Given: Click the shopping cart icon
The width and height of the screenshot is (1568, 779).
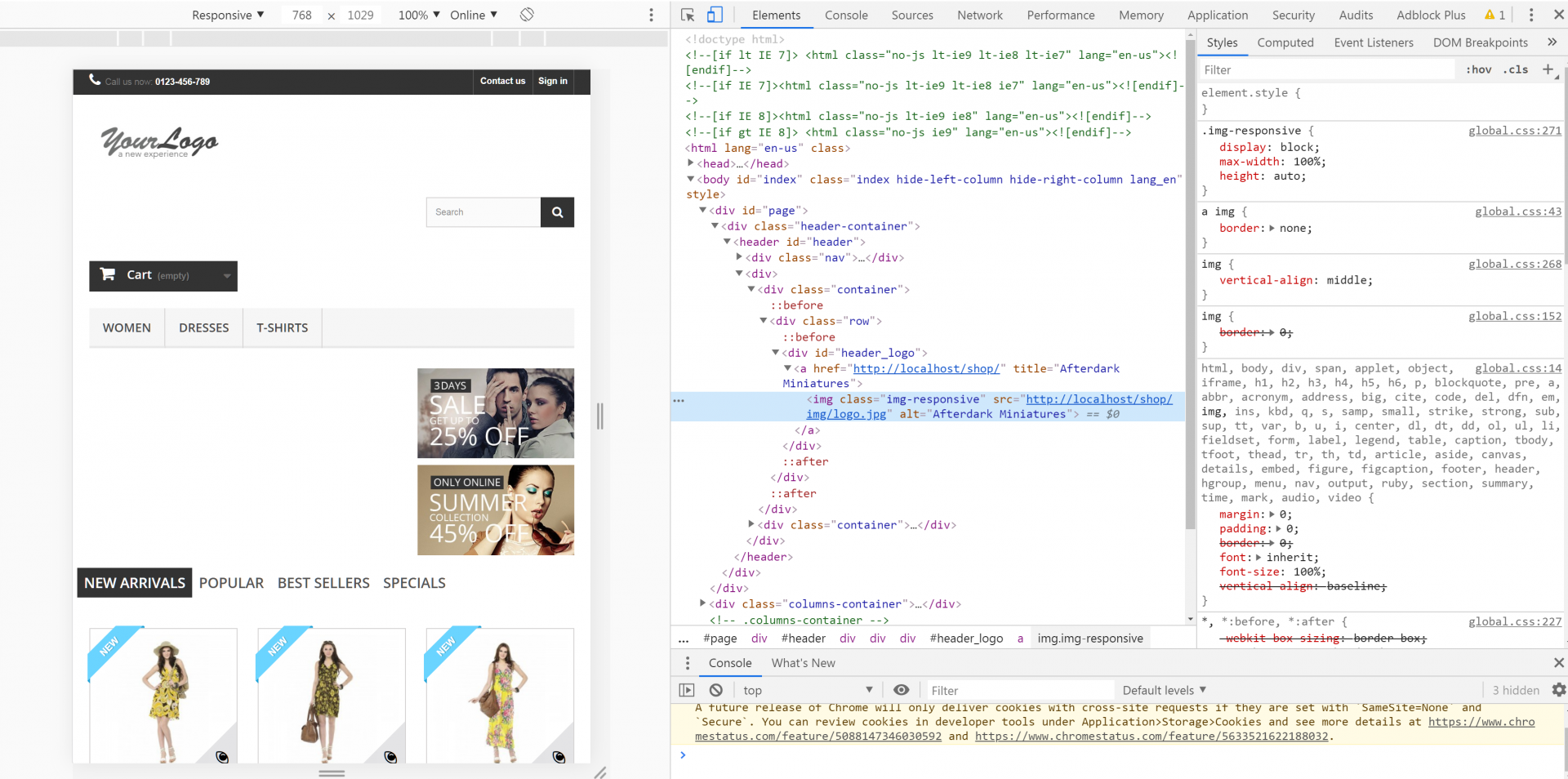Looking at the screenshot, I should (108, 274).
